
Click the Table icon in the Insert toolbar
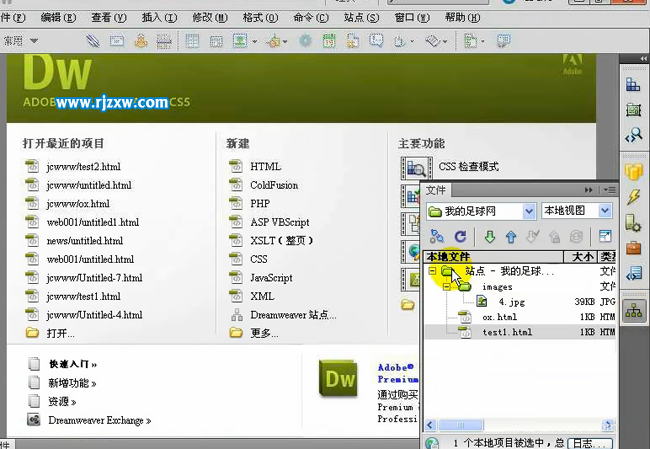(192, 41)
